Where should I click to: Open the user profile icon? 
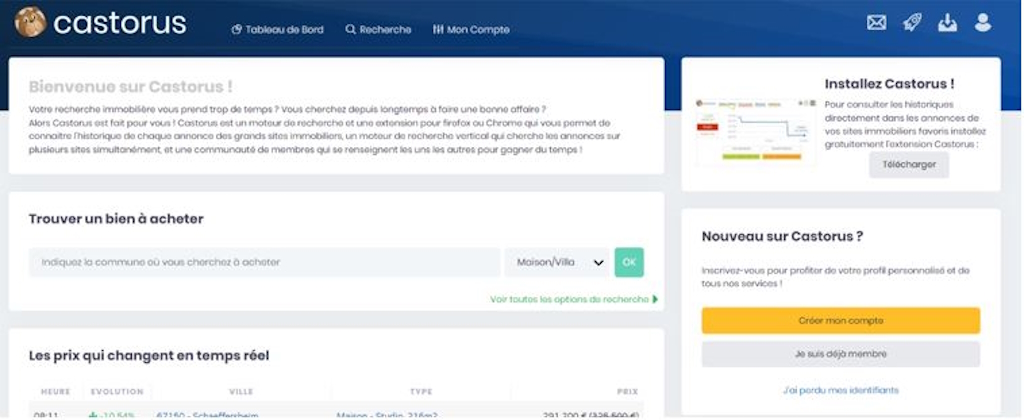pyautogui.click(x=982, y=23)
